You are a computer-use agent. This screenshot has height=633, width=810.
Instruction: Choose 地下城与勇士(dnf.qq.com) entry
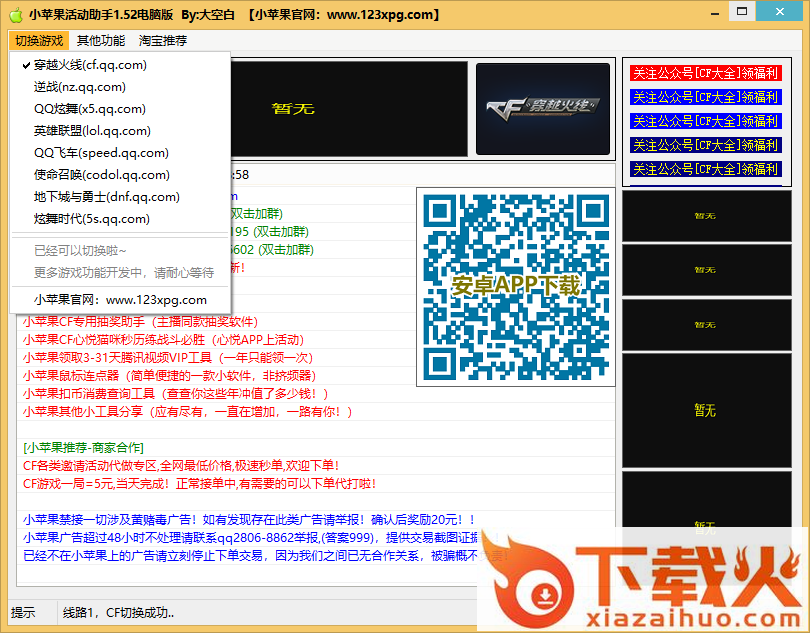pyautogui.click(x=120, y=197)
